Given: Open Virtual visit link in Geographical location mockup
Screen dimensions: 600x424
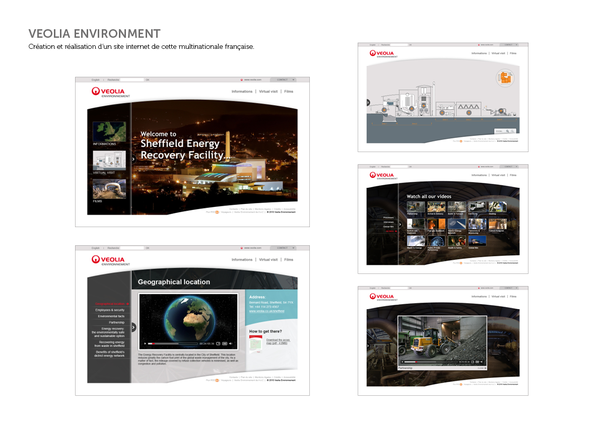Looking at the screenshot, I should coord(268,259).
